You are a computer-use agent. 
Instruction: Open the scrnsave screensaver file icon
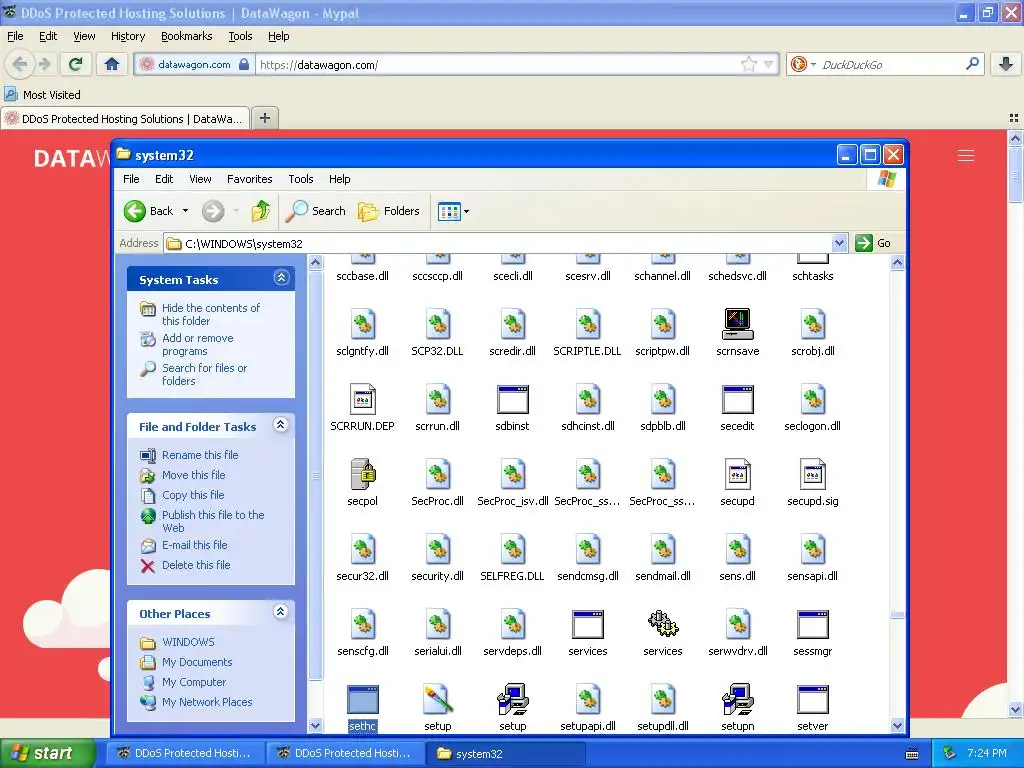737,324
